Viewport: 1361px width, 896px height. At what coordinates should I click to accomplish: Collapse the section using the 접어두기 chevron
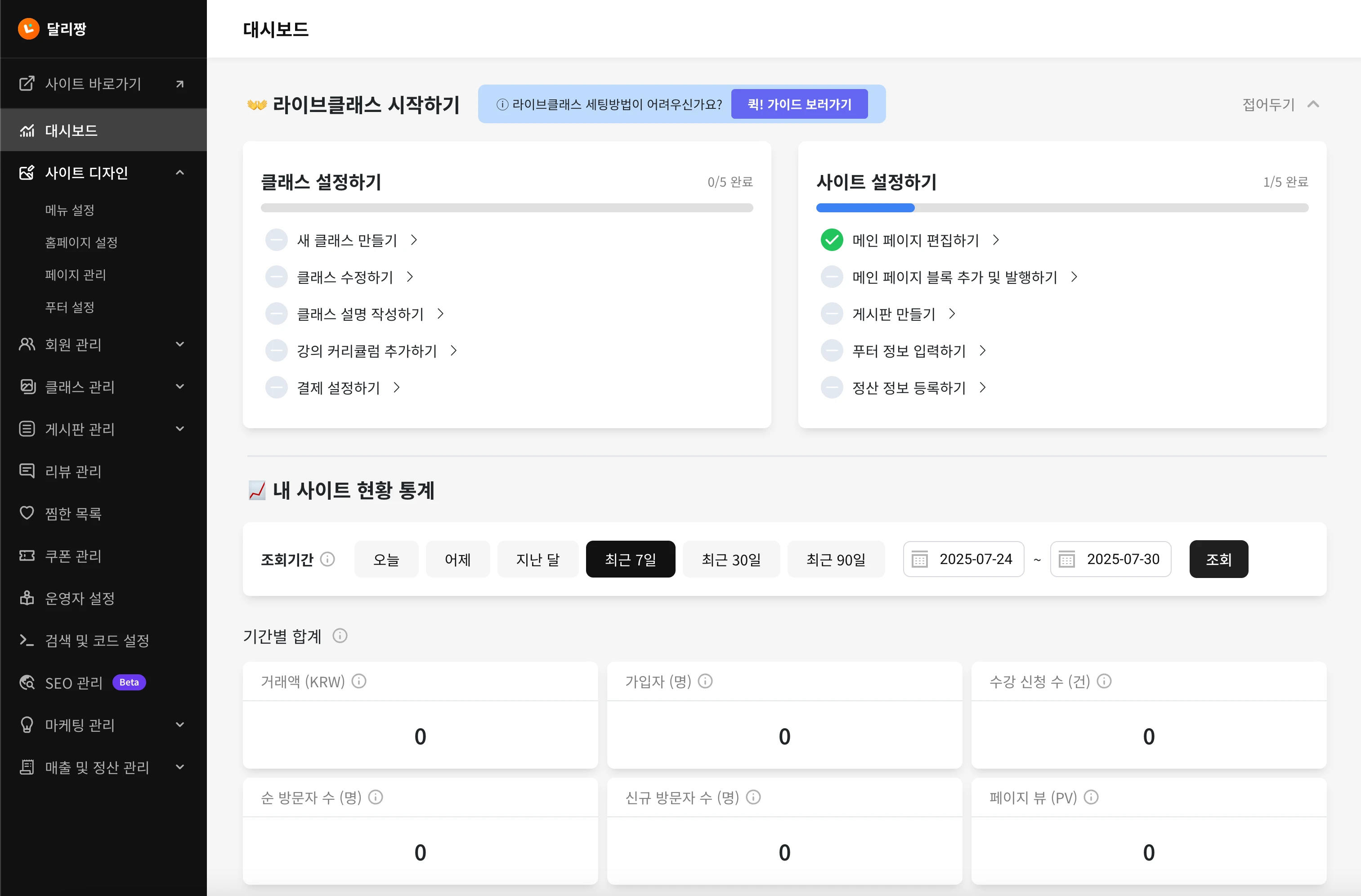click(x=1313, y=104)
